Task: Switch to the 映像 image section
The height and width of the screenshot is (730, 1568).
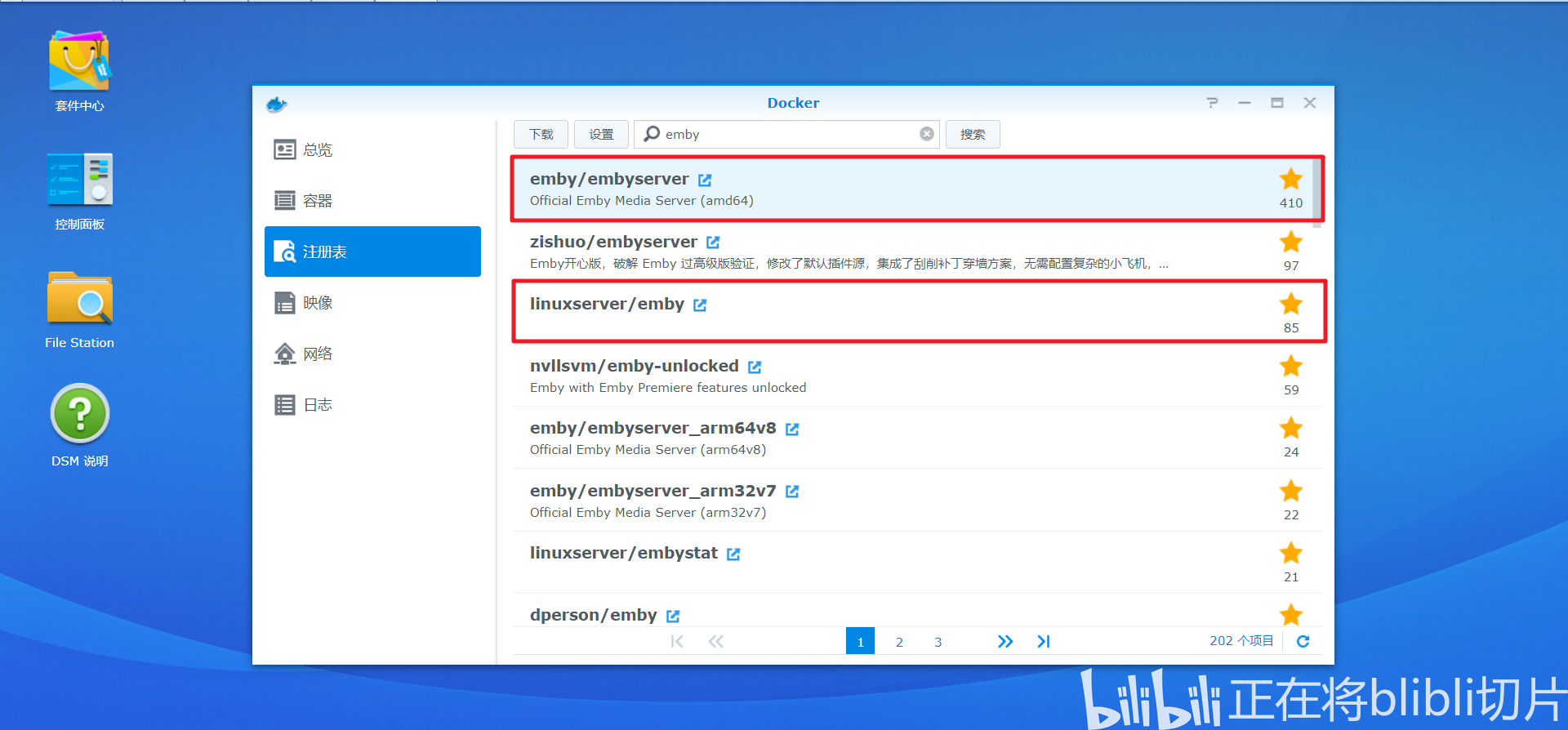Action: click(x=372, y=303)
